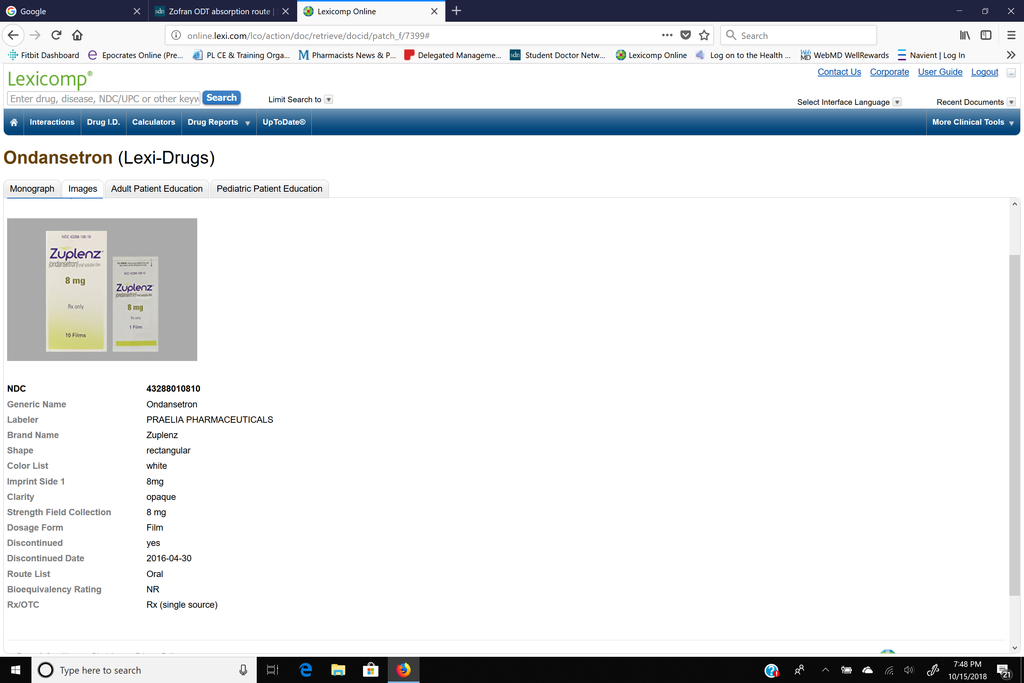Open the Adult Patient Education tab
Viewport: 1024px width, 683px height.
(x=157, y=189)
